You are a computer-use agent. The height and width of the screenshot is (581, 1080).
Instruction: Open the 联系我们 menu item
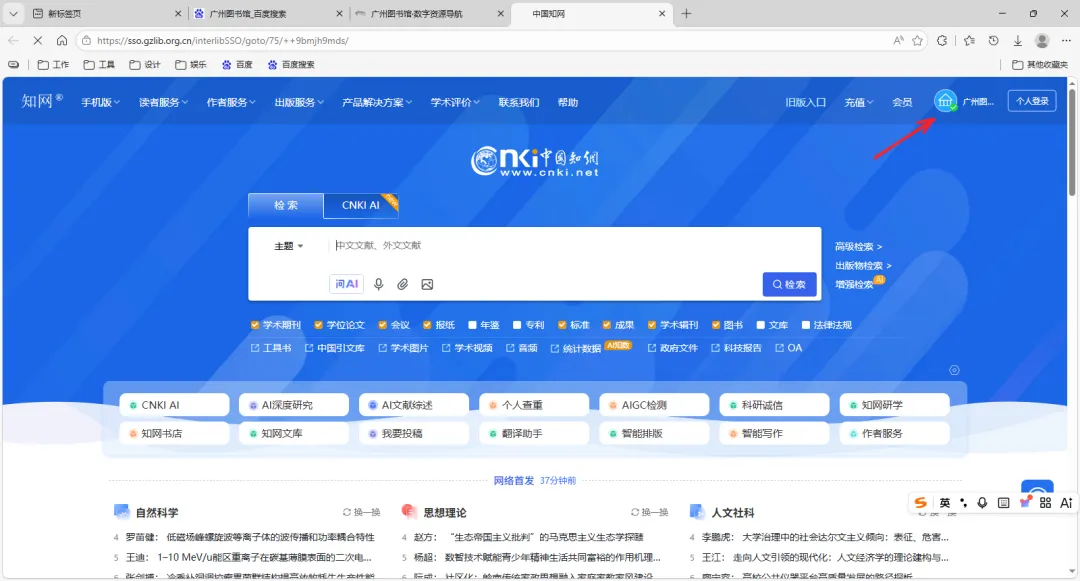click(x=519, y=102)
